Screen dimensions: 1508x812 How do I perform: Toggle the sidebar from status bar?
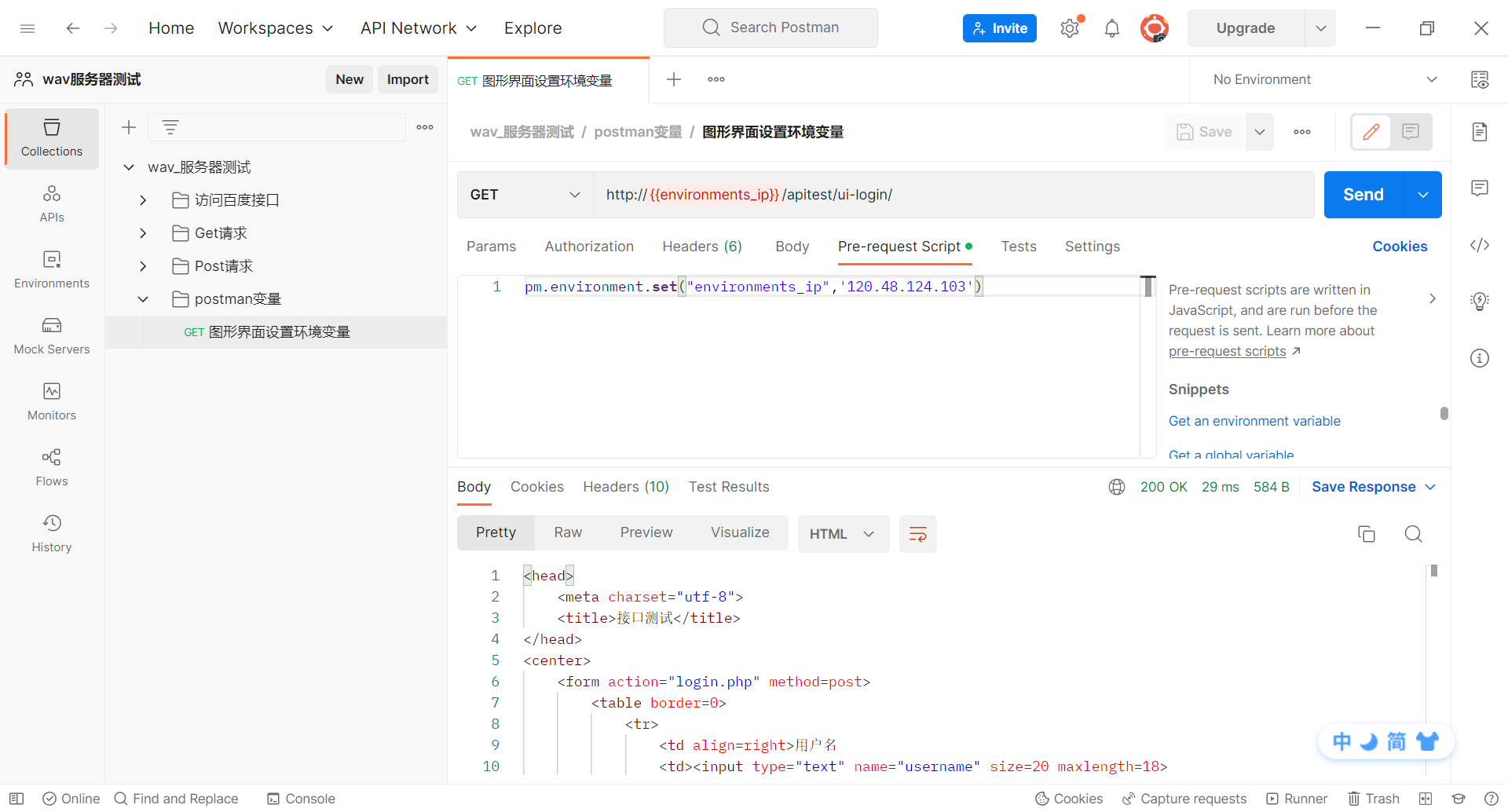pyautogui.click(x=16, y=799)
